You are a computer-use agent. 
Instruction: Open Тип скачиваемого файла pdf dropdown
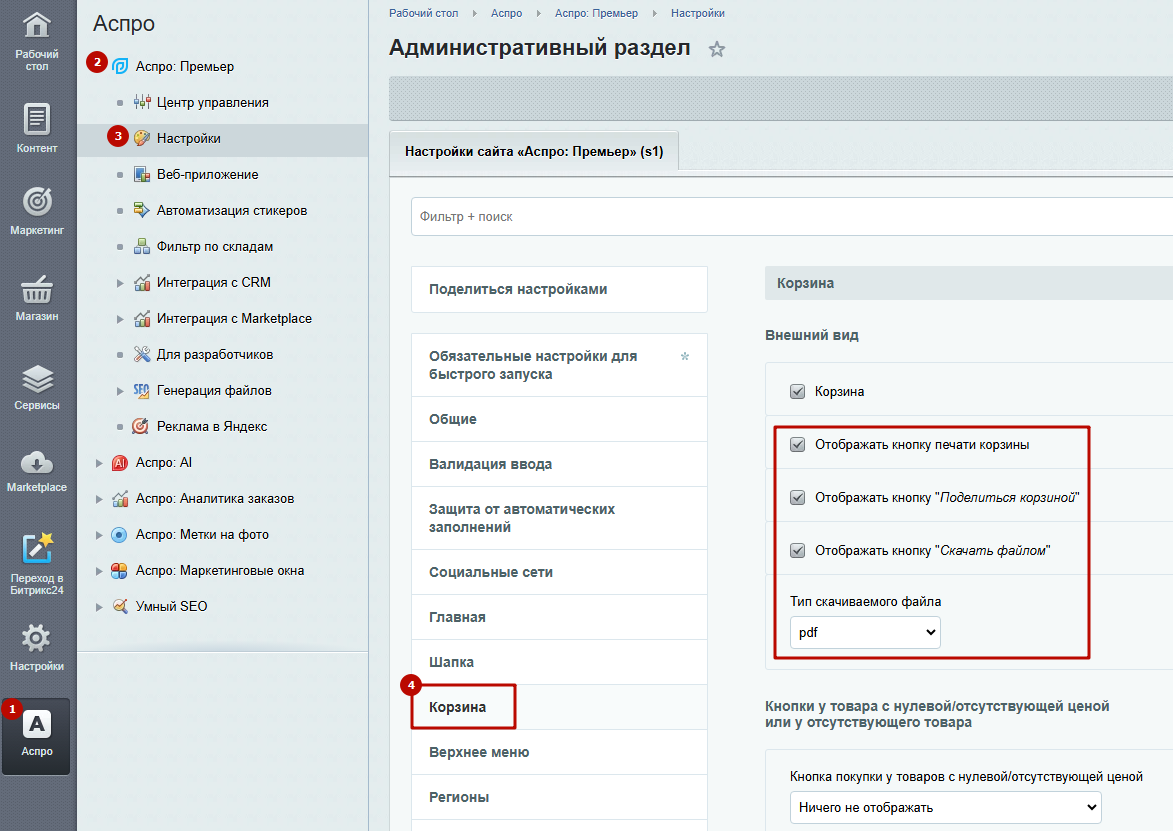tap(865, 633)
